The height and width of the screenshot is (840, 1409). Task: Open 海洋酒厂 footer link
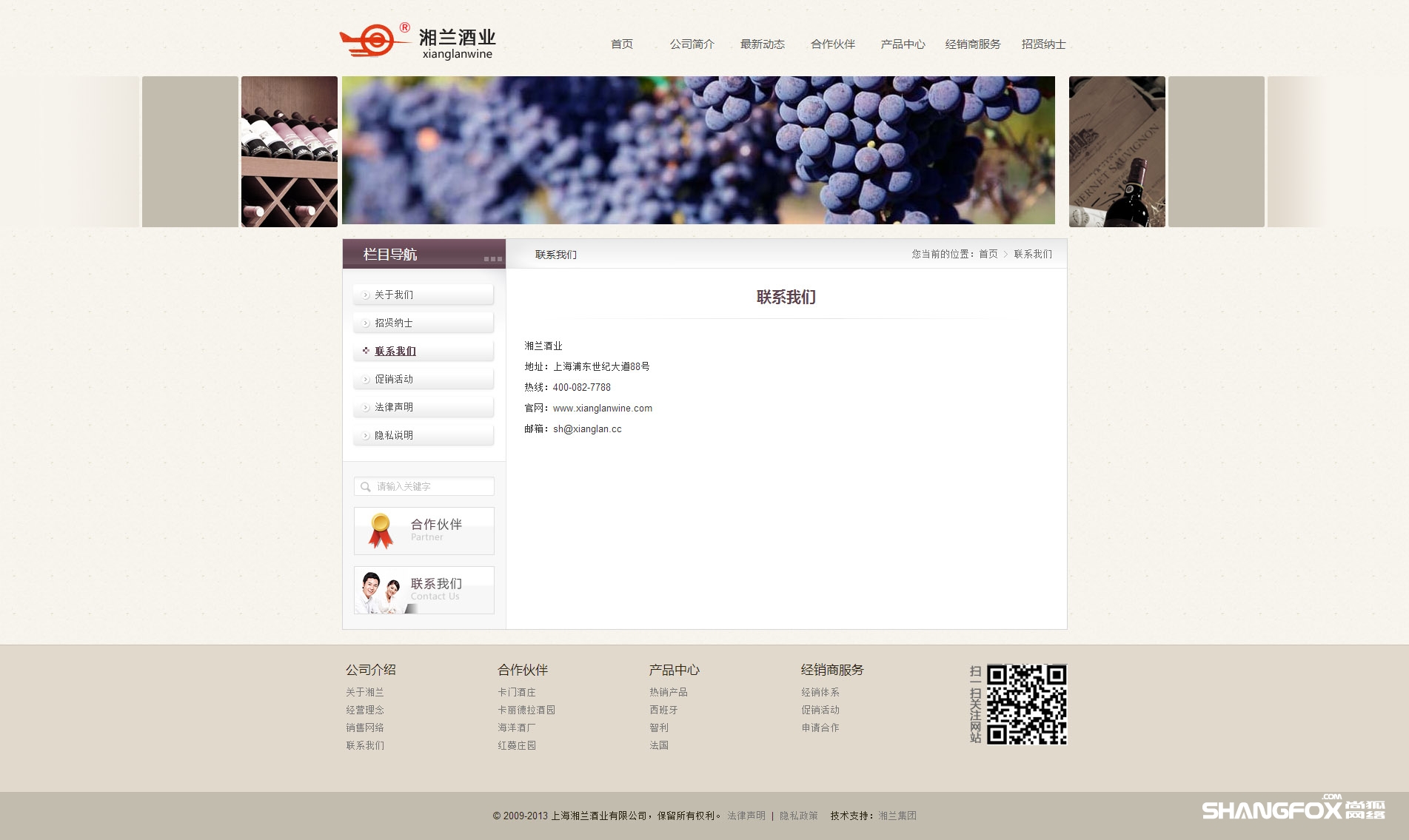[x=517, y=728]
